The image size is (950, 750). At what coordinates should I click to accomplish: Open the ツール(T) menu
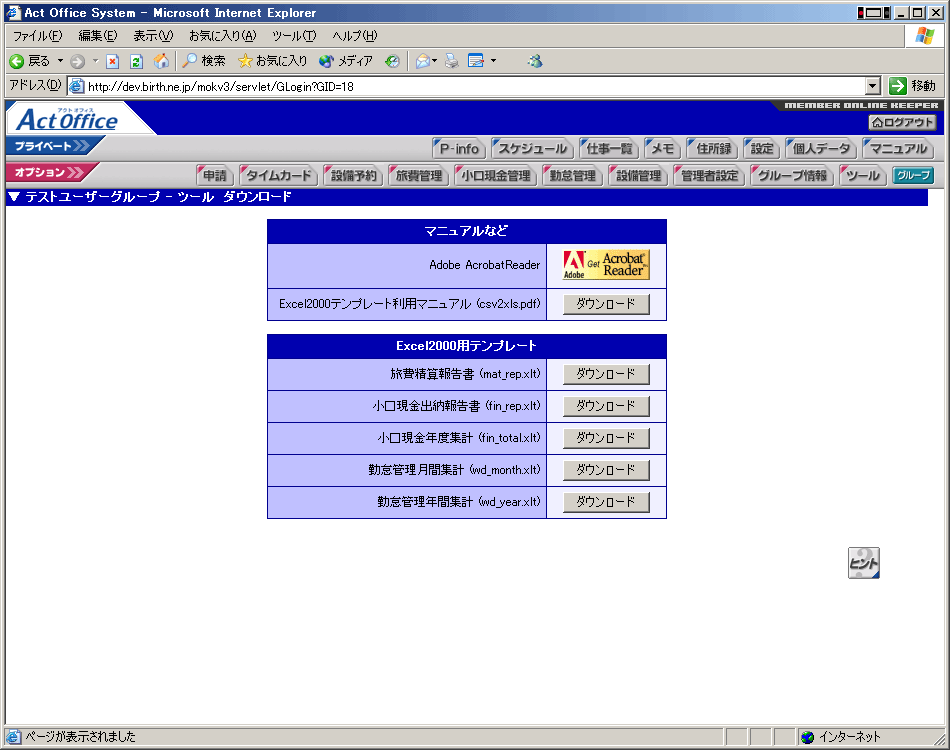294,36
